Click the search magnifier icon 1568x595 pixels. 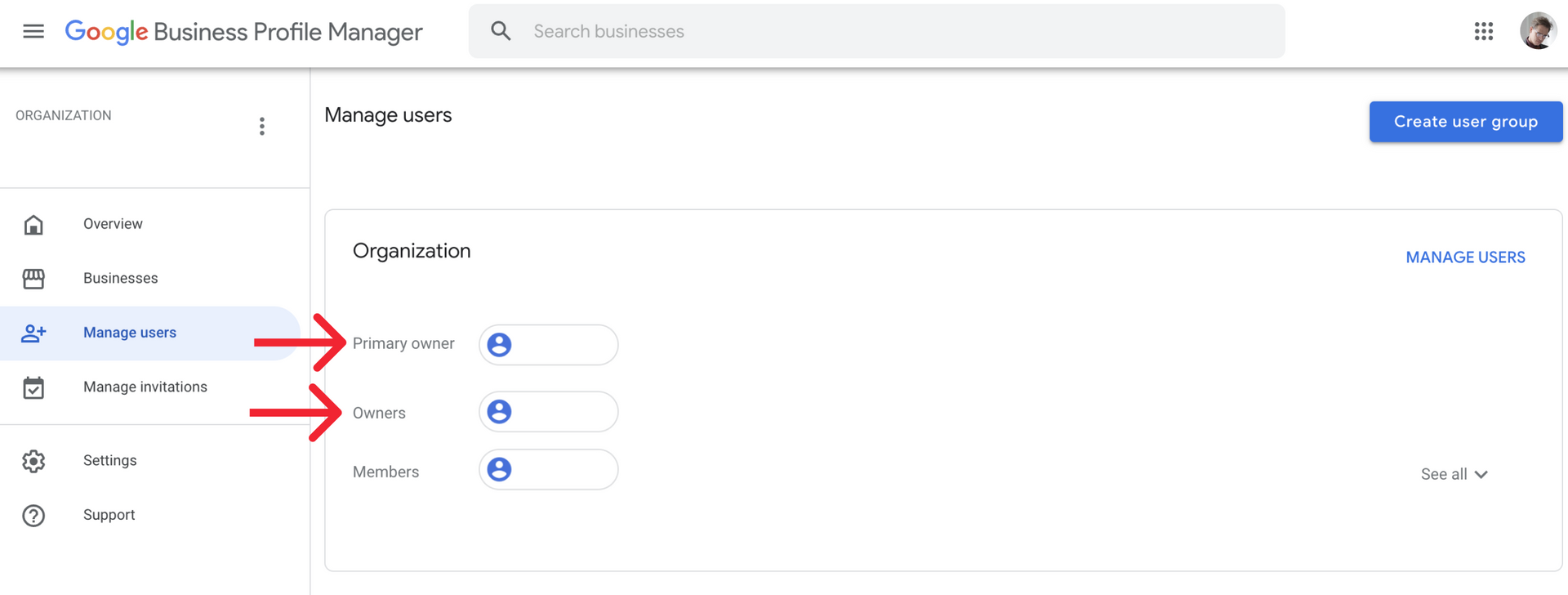[x=501, y=31]
